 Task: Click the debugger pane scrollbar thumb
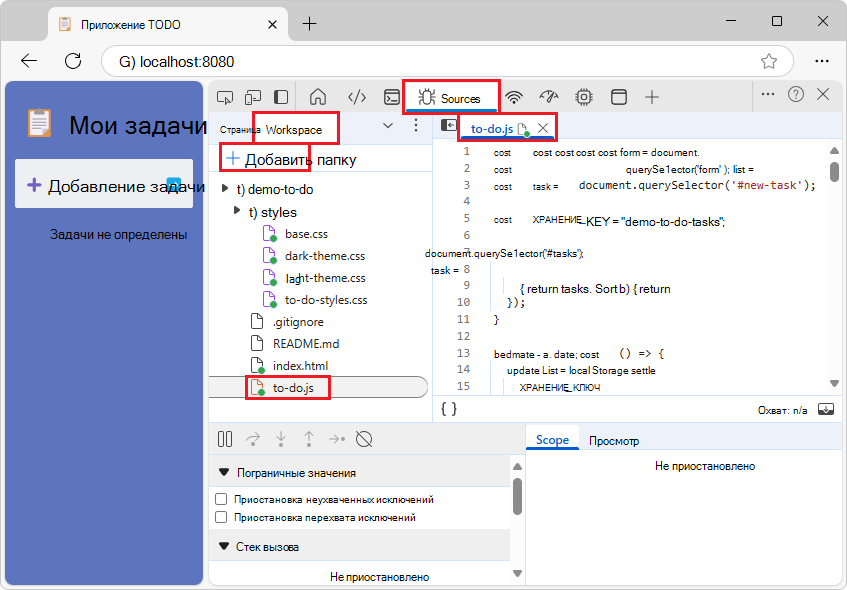tap(517, 495)
